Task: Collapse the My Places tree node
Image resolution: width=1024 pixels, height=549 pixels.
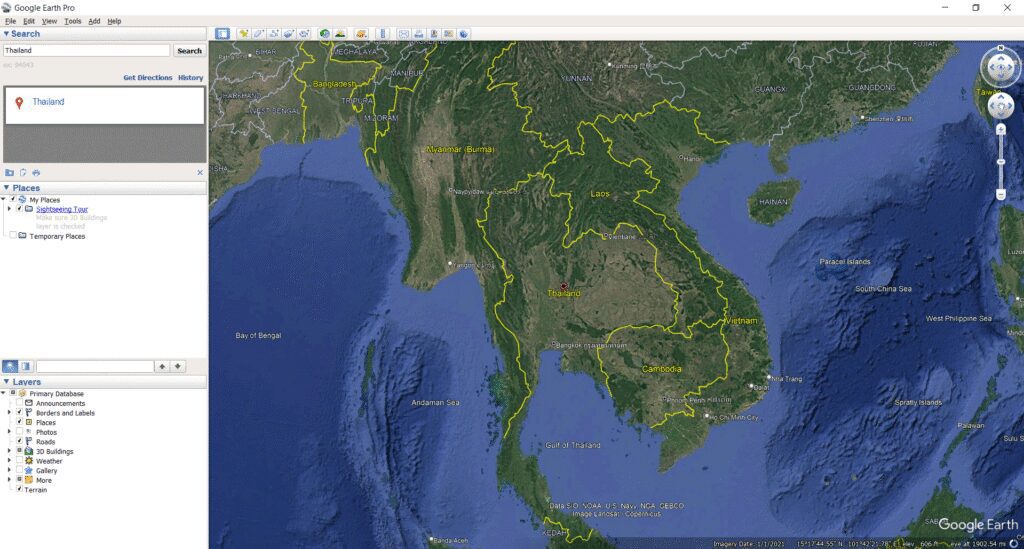Action: (3, 199)
